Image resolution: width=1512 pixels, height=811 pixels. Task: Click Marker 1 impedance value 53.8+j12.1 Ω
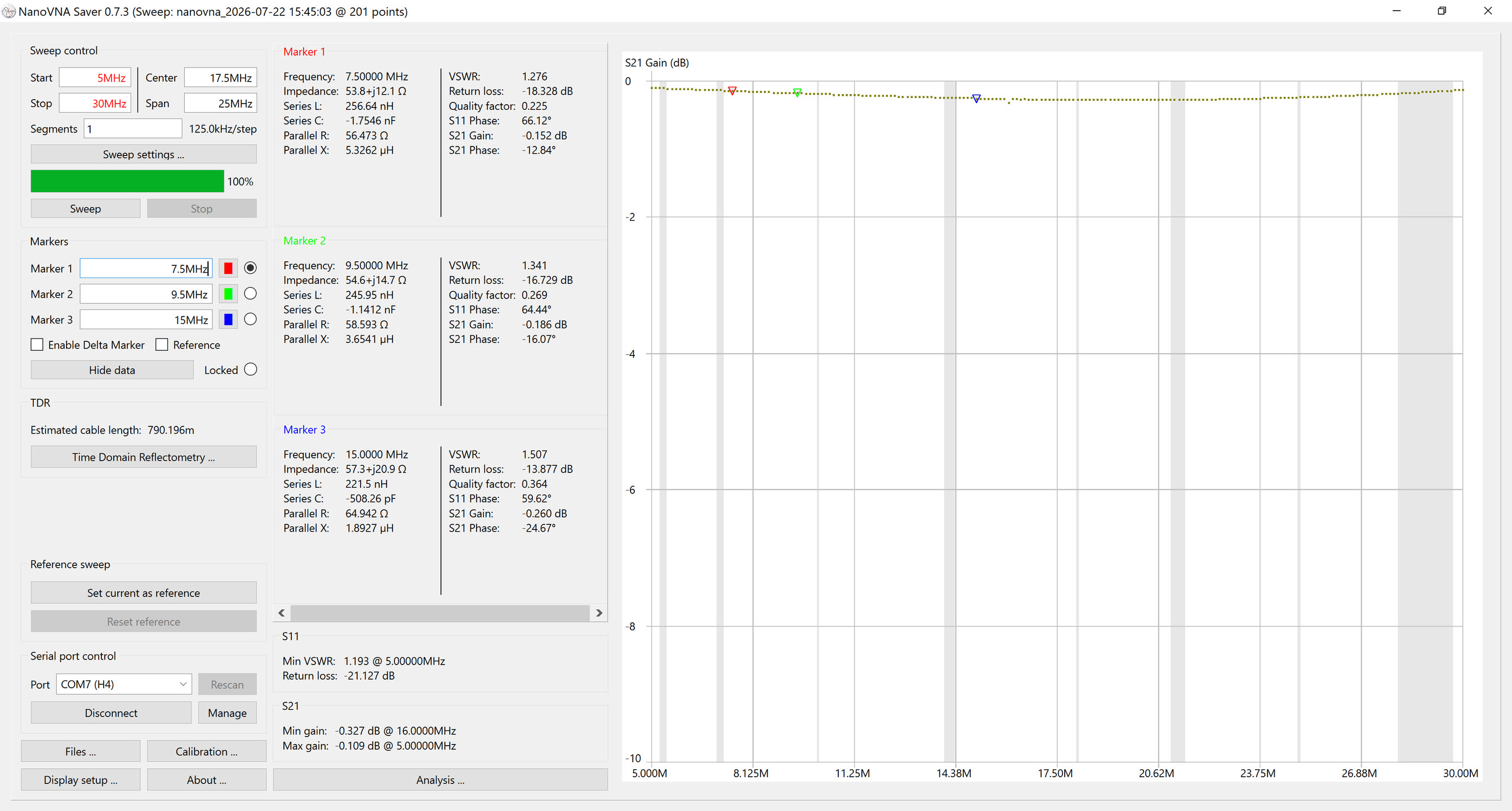[x=376, y=91]
